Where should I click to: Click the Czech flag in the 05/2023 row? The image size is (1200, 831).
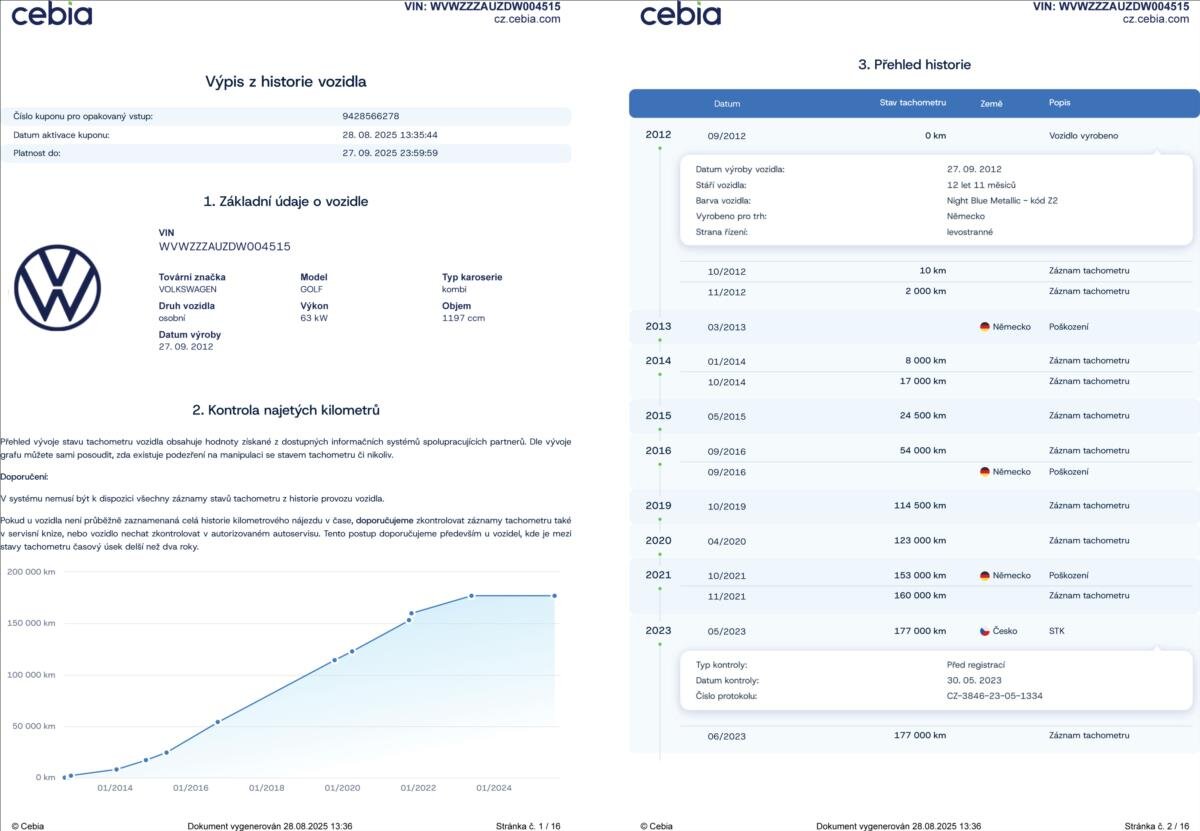click(984, 631)
